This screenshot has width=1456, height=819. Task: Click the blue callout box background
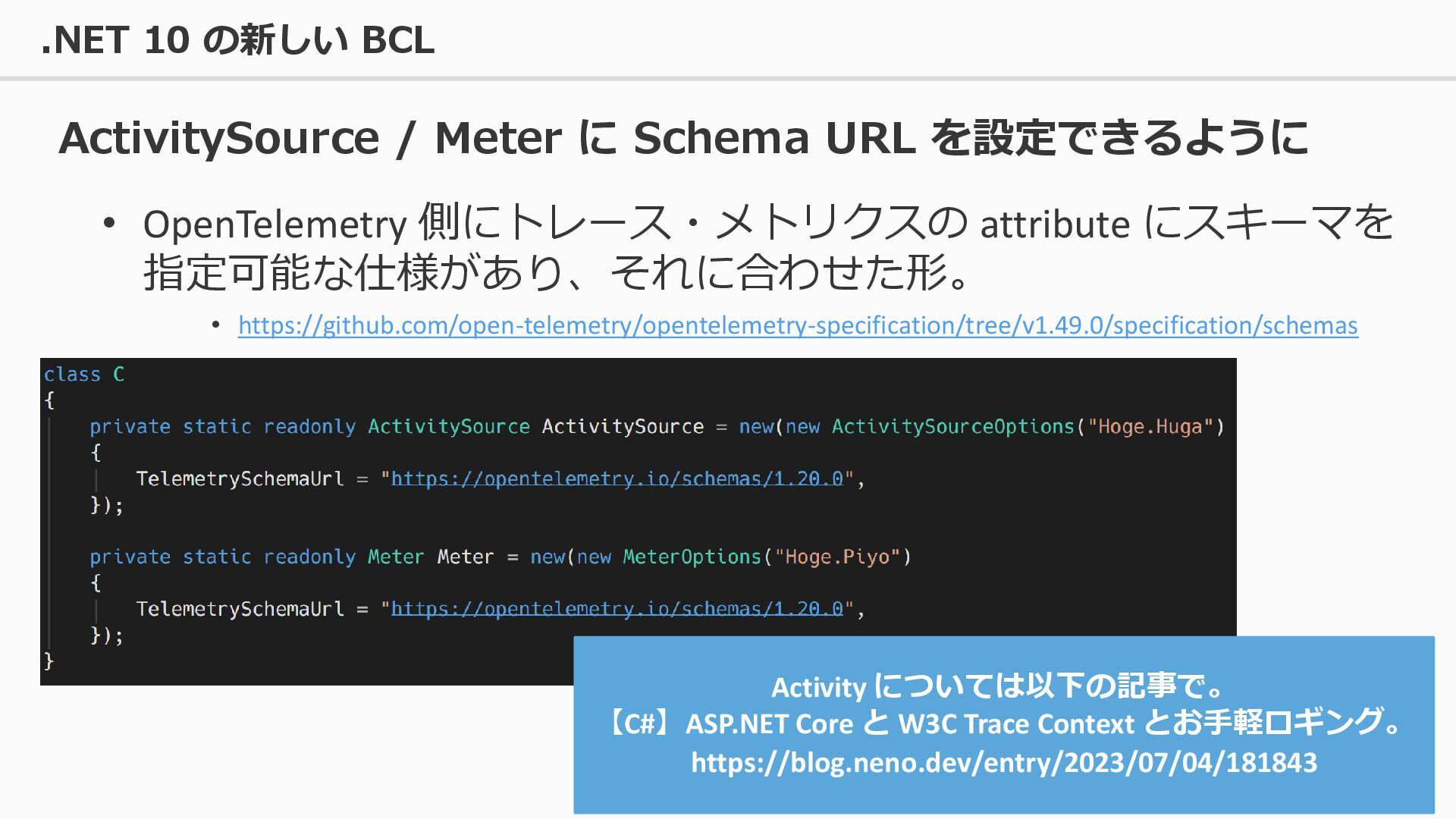point(1004,796)
